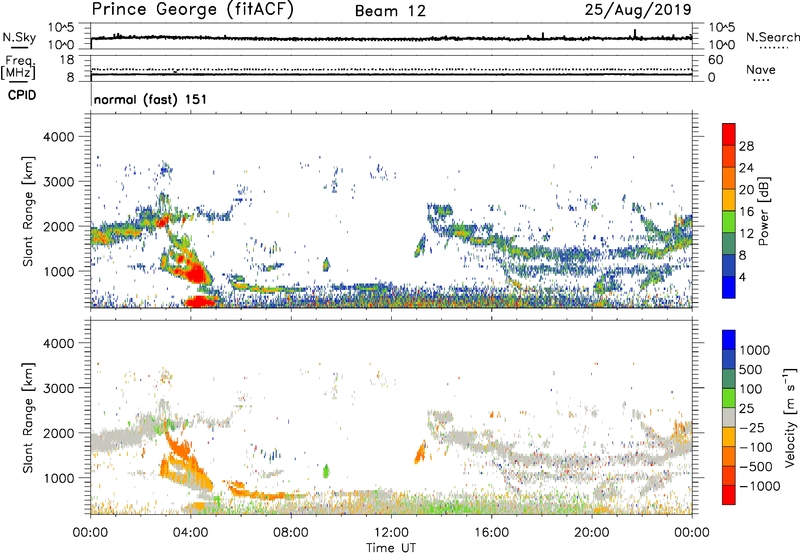Click the 'Velocity [m s-1]' color bar label
The height and width of the screenshot is (554, 800).
click(790, 417)
